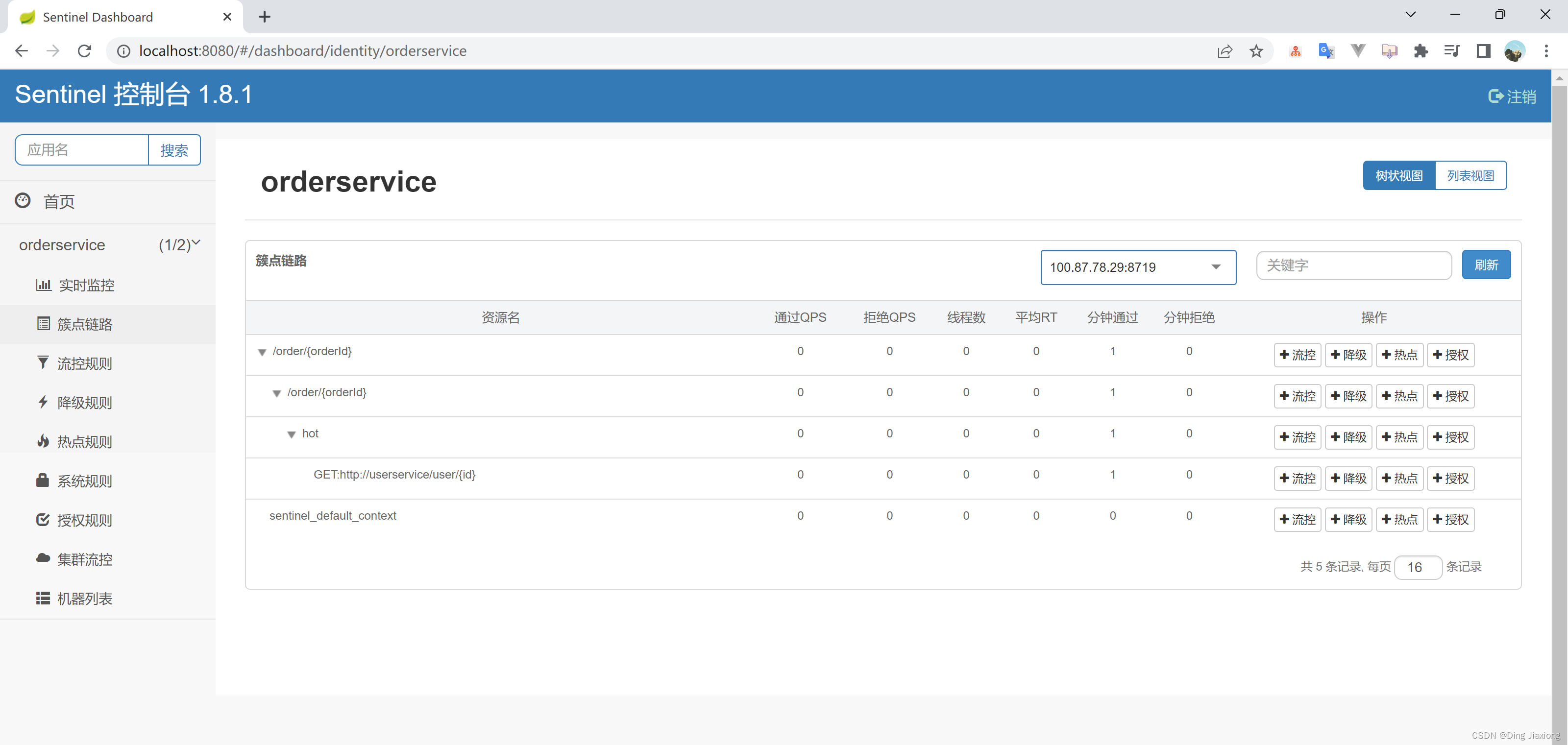Go to 首页 in sidebar

[x=59, y=201]
